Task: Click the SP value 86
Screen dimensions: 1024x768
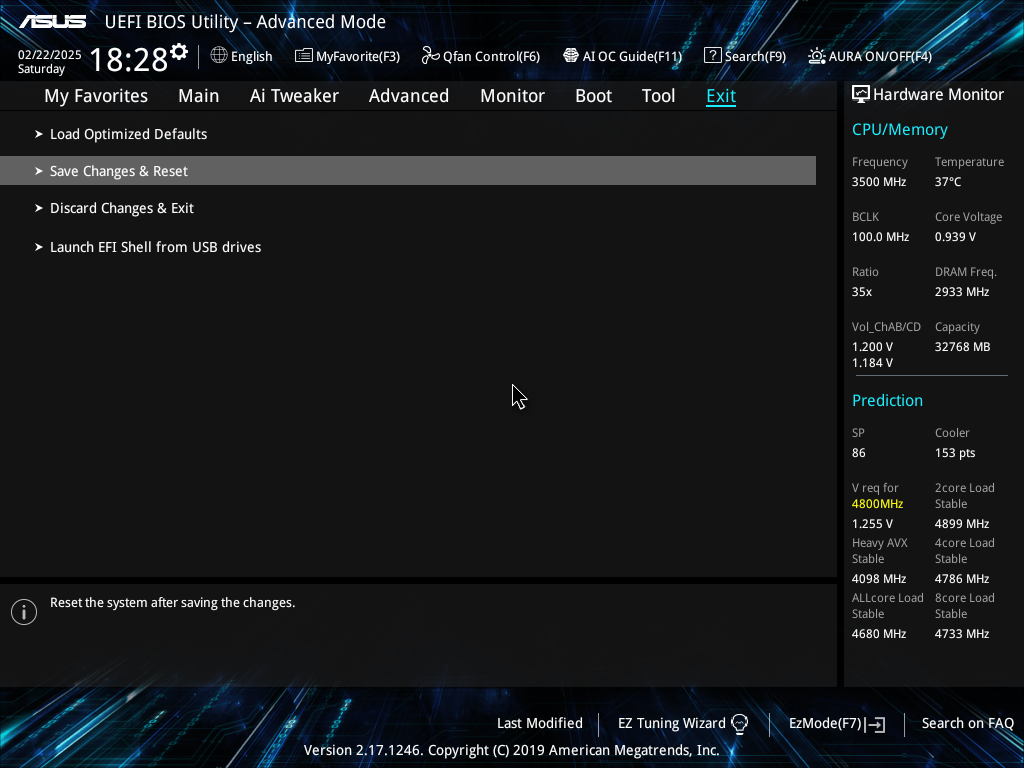Action: coord(858,453)
